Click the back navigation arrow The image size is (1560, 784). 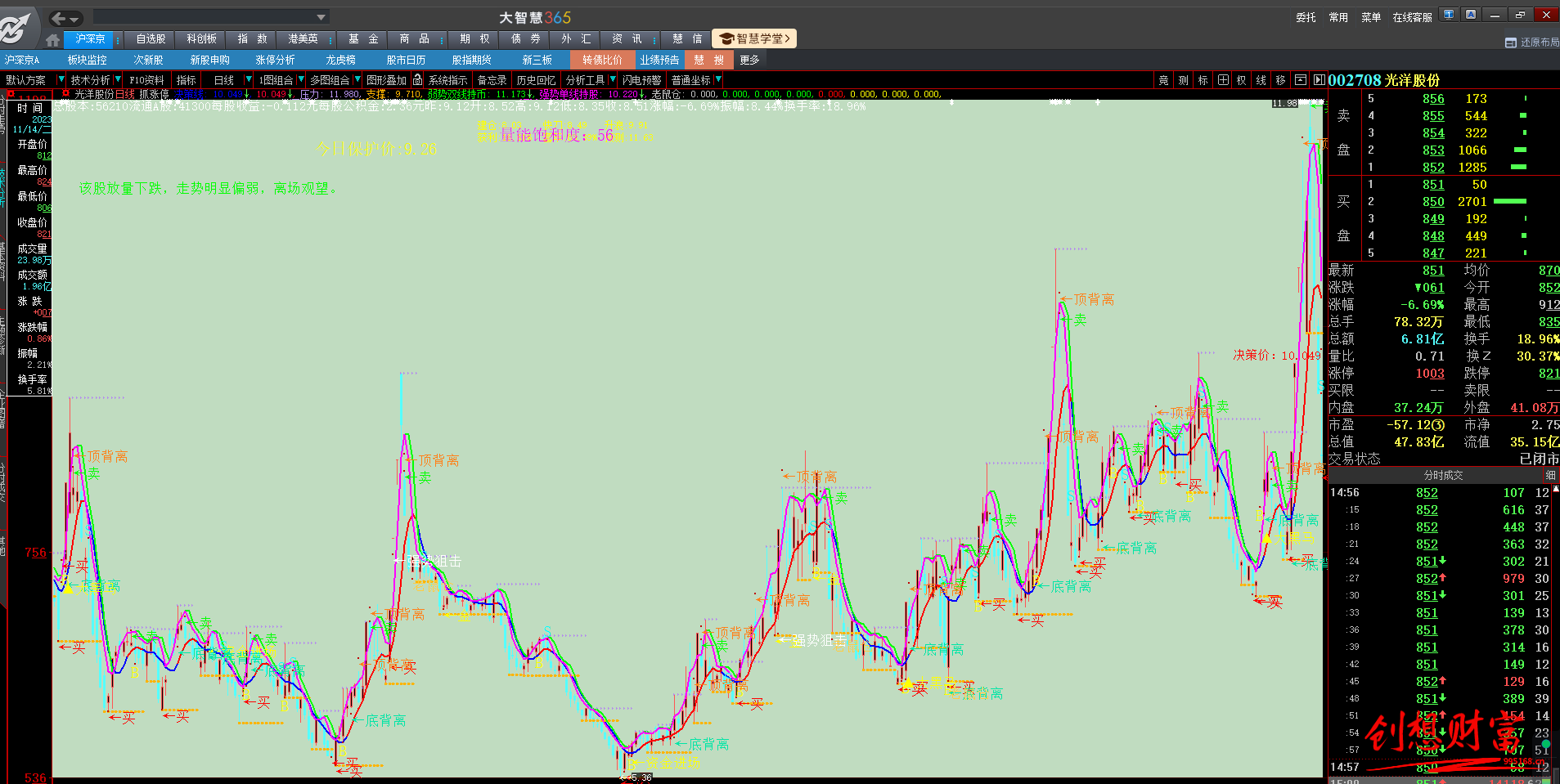click(58, 18)
